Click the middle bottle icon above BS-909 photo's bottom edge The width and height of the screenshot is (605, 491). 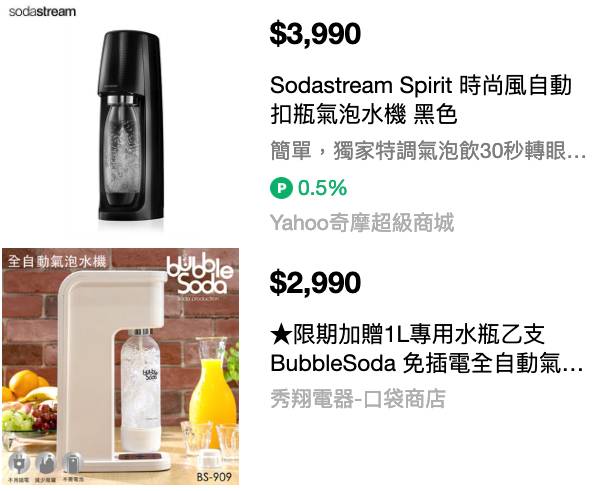pos(46,462)
